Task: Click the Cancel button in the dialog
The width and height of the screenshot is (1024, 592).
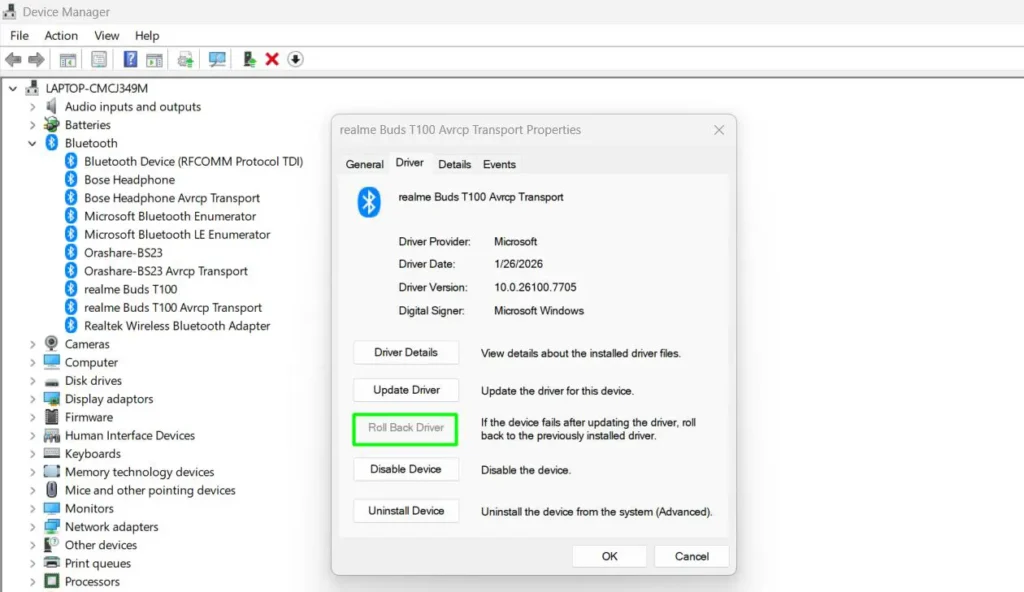Action: (691, 556)
